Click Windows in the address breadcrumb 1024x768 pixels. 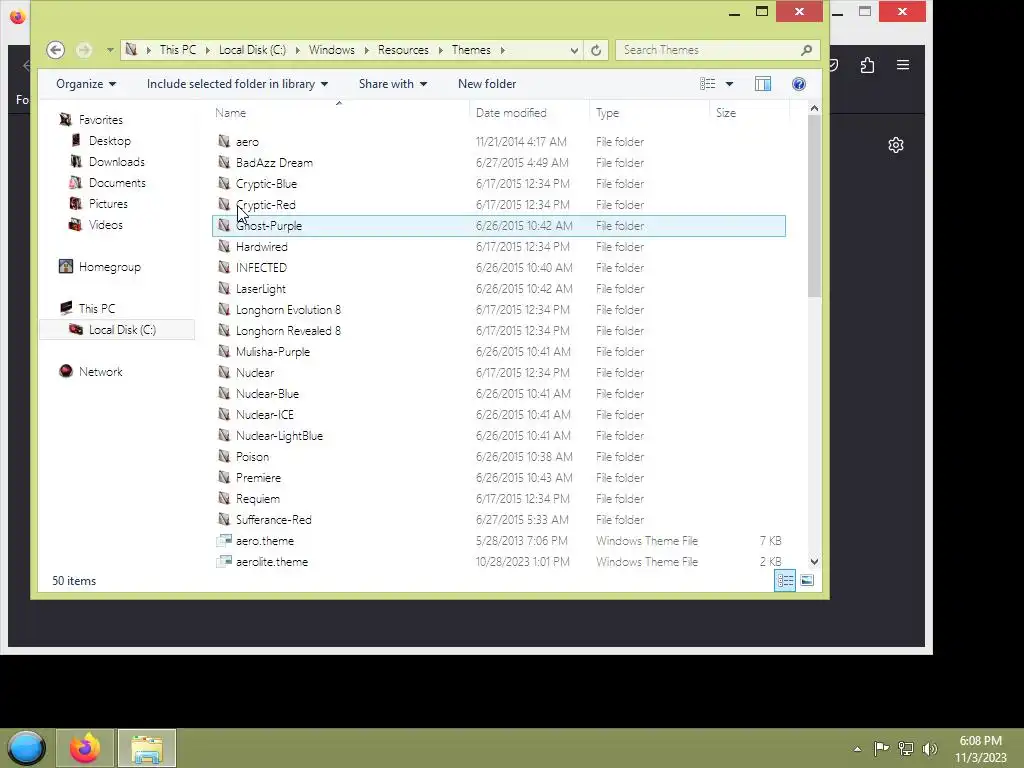tap(332, 50)
